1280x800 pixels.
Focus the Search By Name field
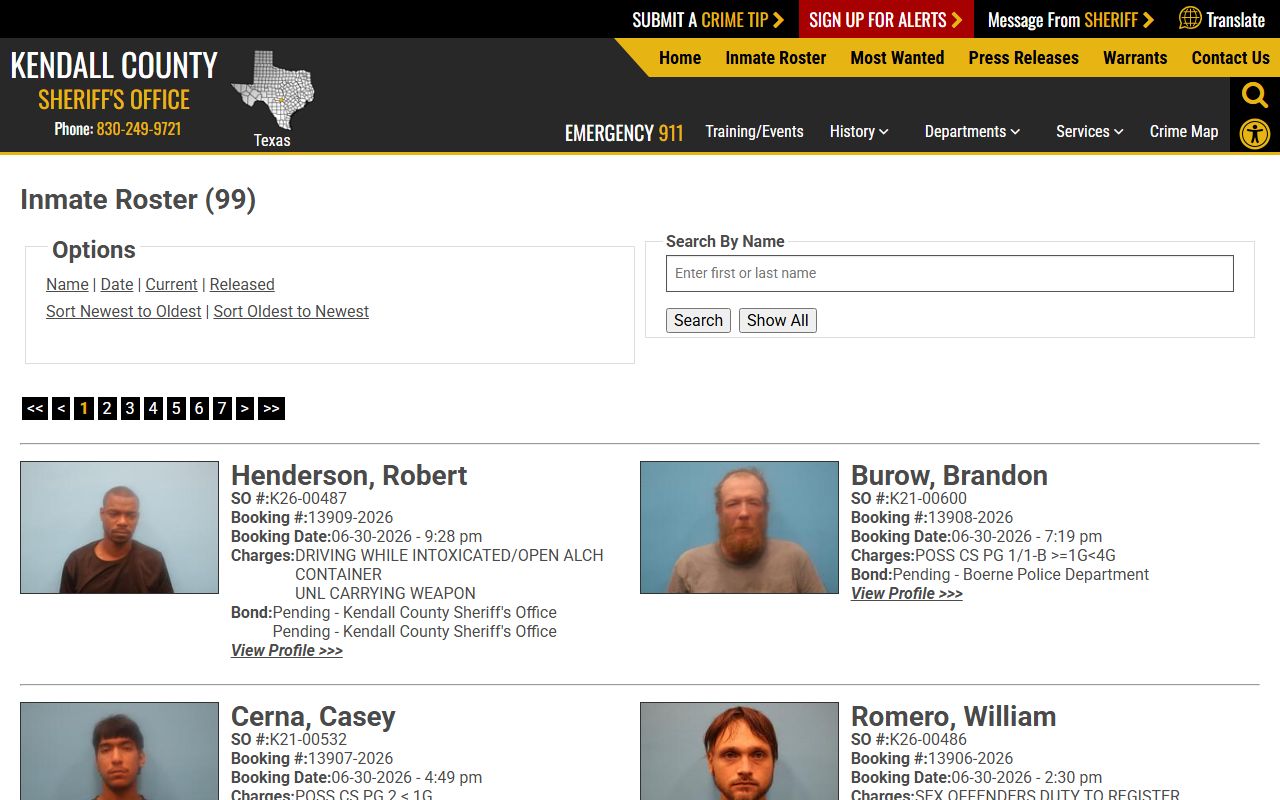point(950,273)
